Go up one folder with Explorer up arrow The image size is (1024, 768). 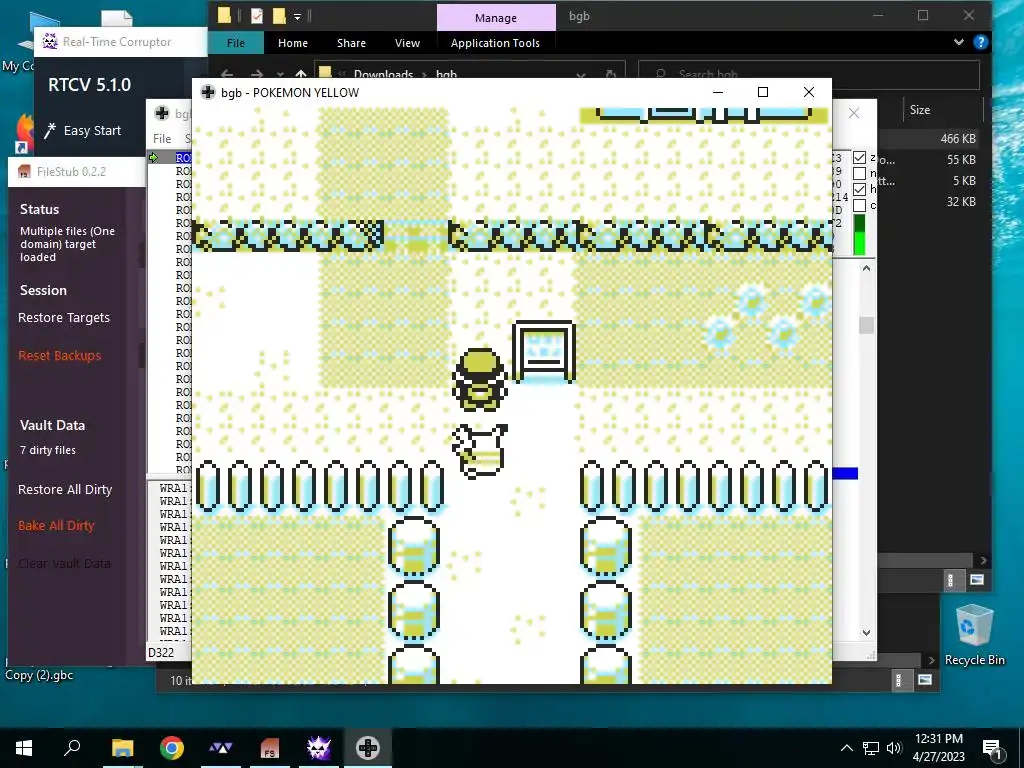click(300, 74)
